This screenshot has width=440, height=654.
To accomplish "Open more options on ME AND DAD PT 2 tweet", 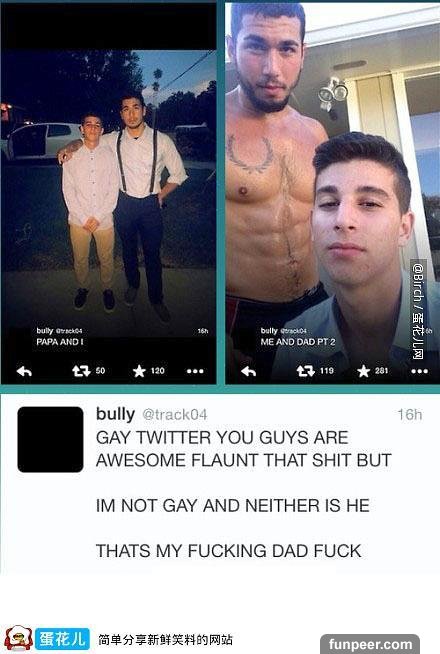I will point(419,371).
